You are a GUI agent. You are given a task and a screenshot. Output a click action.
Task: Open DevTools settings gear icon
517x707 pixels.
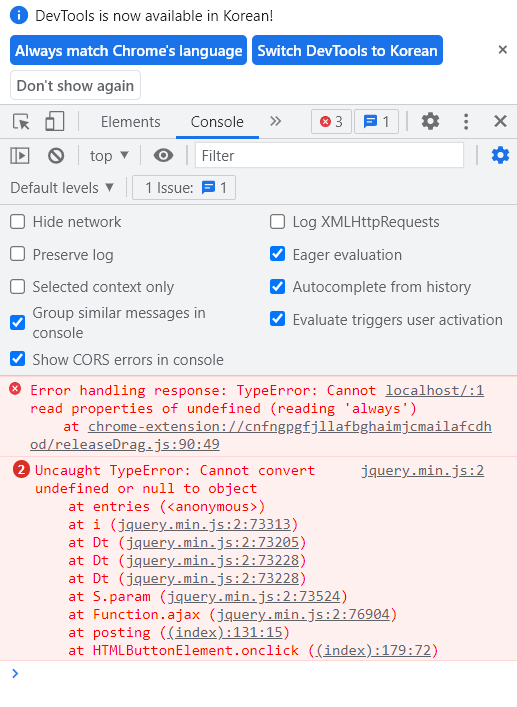coord(430,122)
